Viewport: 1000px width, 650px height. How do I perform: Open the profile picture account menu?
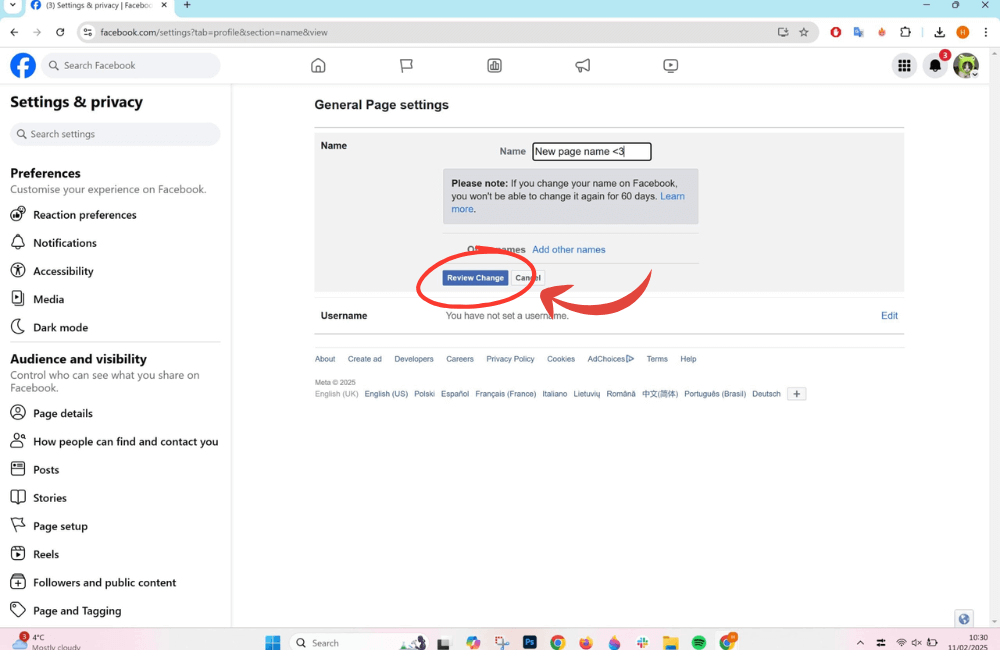pyautogui.click(x=965, y=66)
